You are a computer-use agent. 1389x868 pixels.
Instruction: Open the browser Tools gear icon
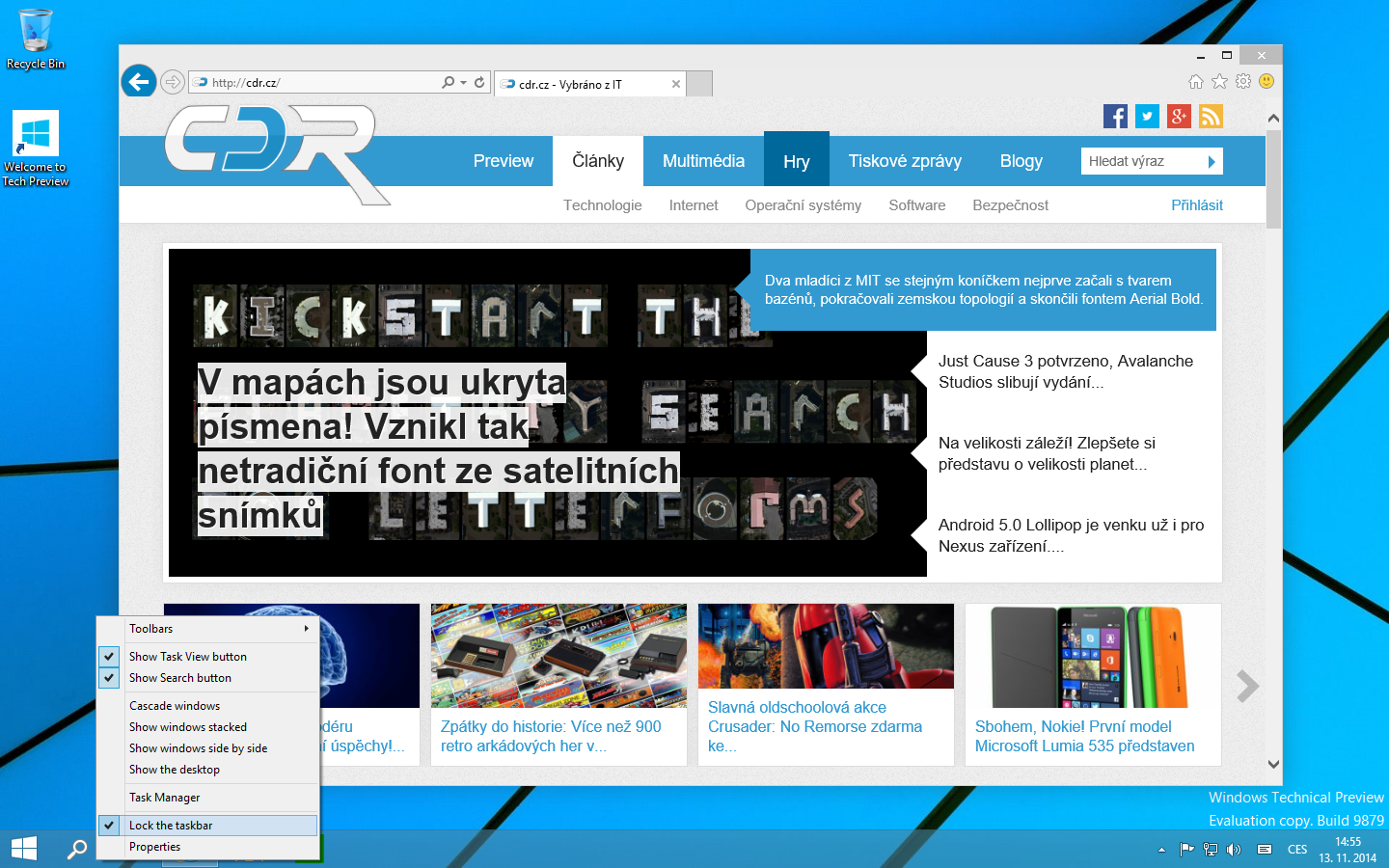point(1243,82)
